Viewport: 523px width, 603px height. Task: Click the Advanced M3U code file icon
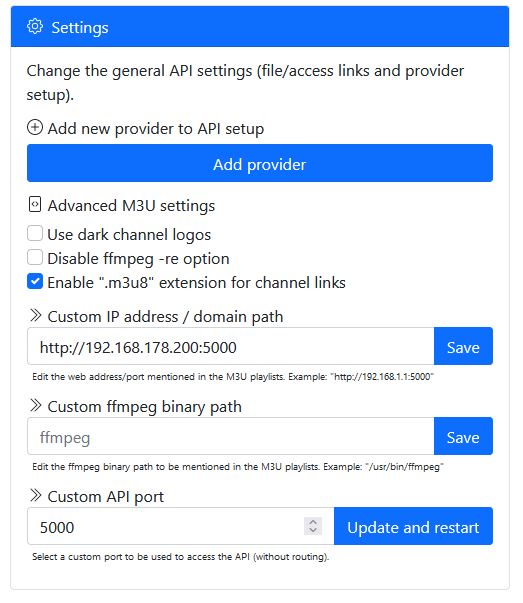(x=35, y=205)
